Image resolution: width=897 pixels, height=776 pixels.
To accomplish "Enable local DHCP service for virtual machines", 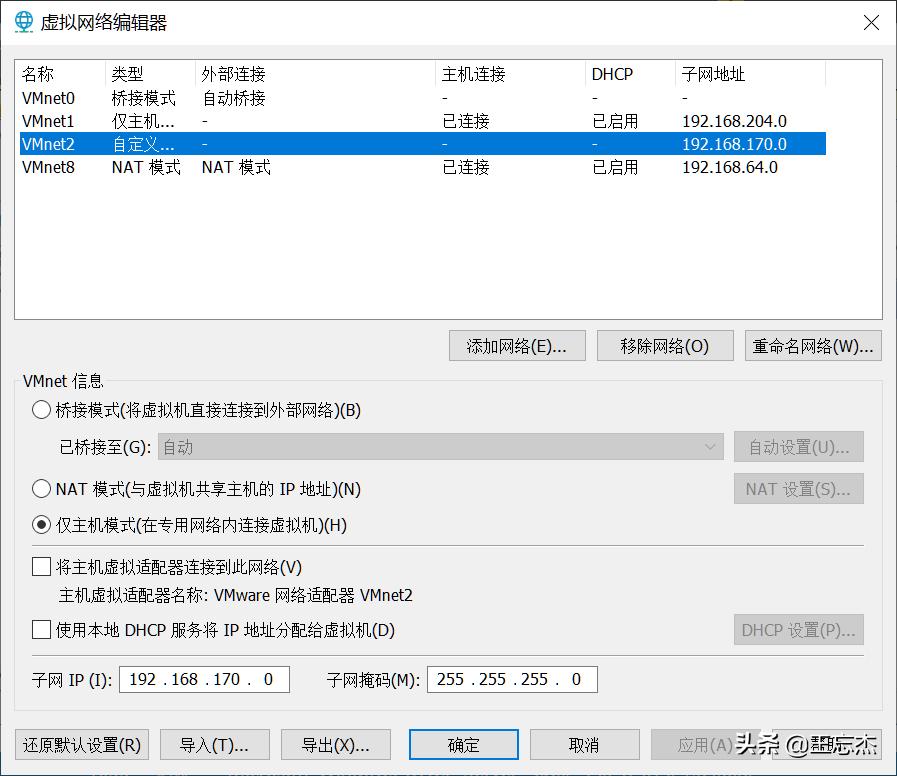I will click(41, 630).
